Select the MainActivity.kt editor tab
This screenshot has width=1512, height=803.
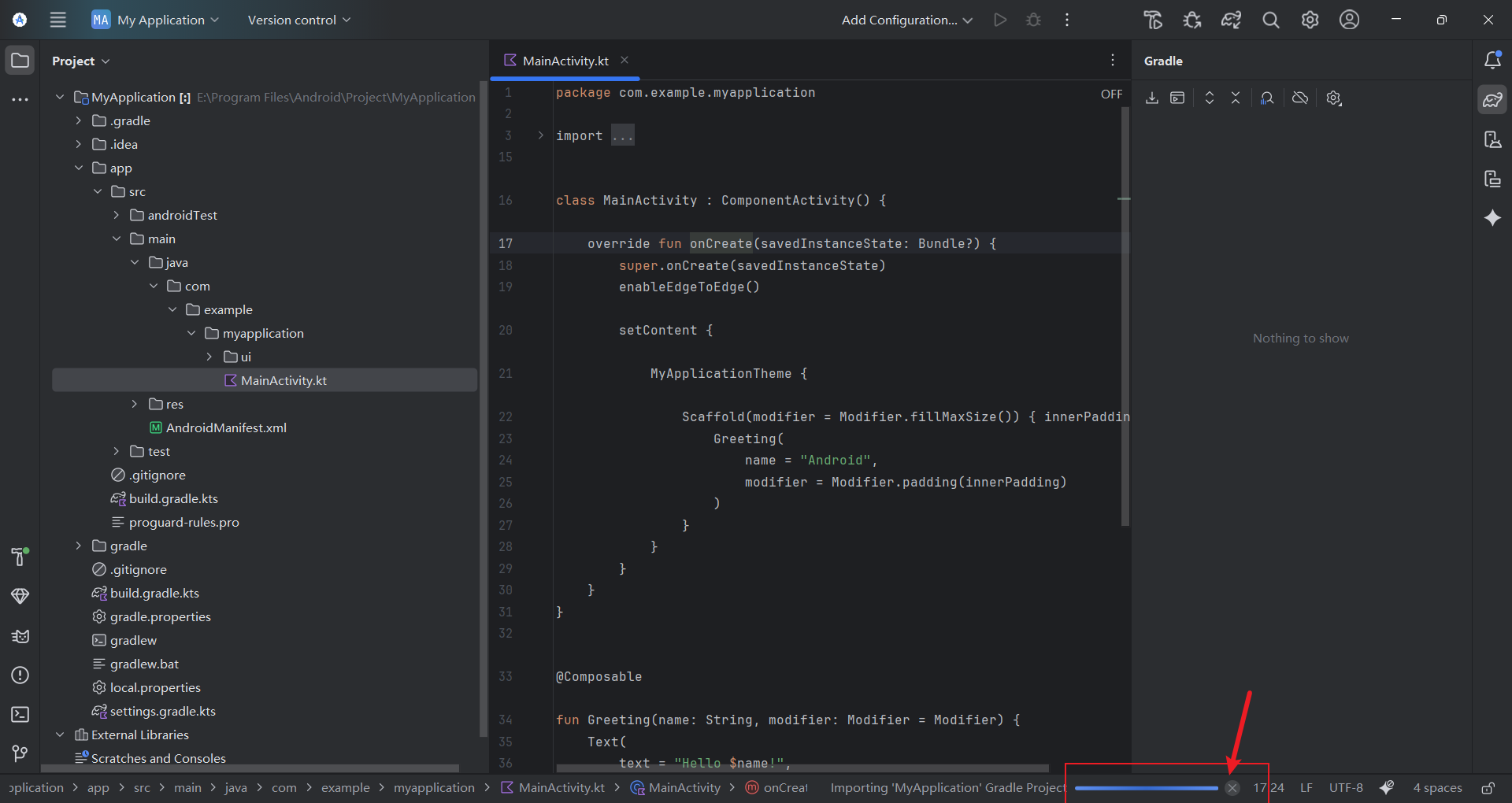click(565, 61)
